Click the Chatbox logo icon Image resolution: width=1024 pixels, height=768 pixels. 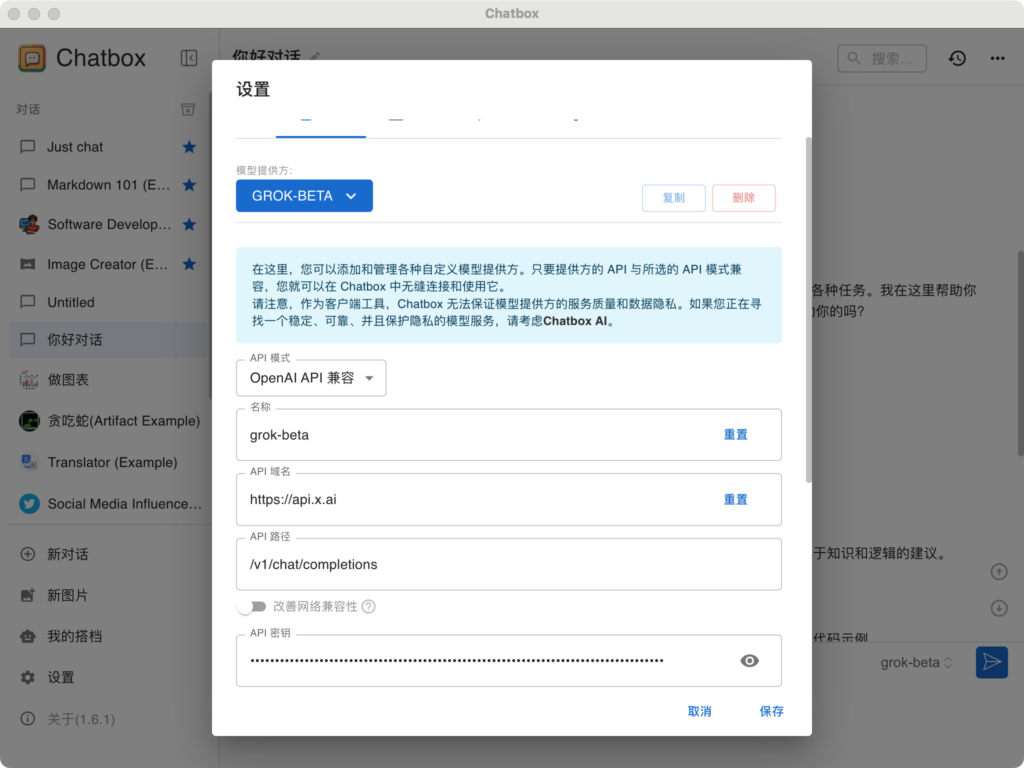[32, 58]
